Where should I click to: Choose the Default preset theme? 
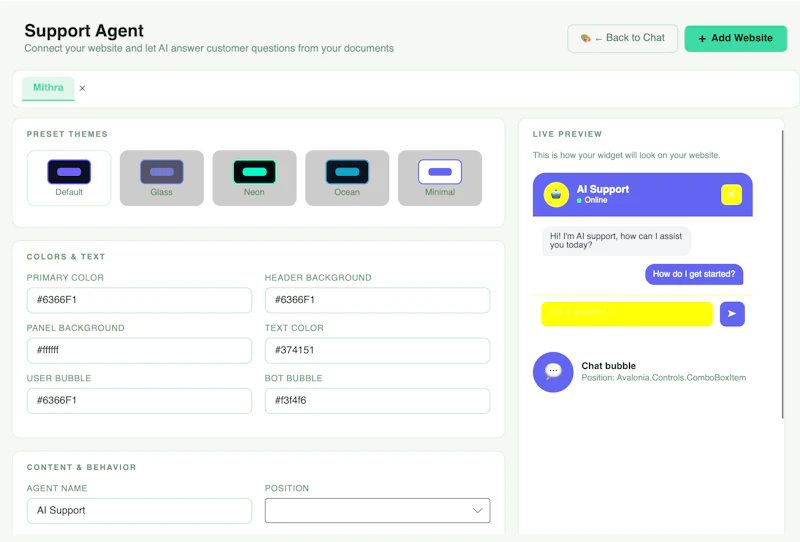click(69, 178)
